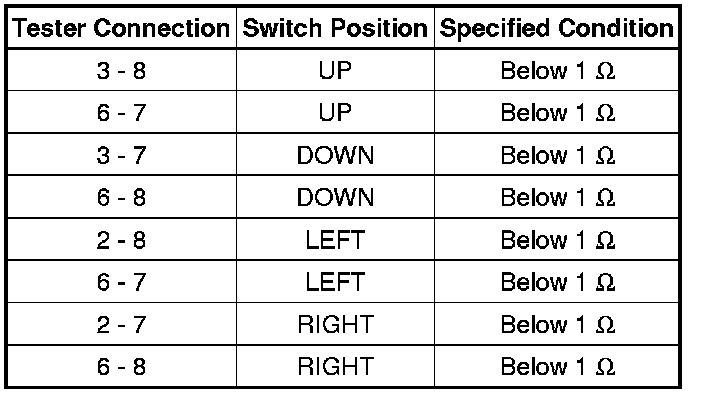Click the DOWN cell in the 6 - 8 row
The height and width of the screenshot is (394, 704).
click(x=335, y=197)
